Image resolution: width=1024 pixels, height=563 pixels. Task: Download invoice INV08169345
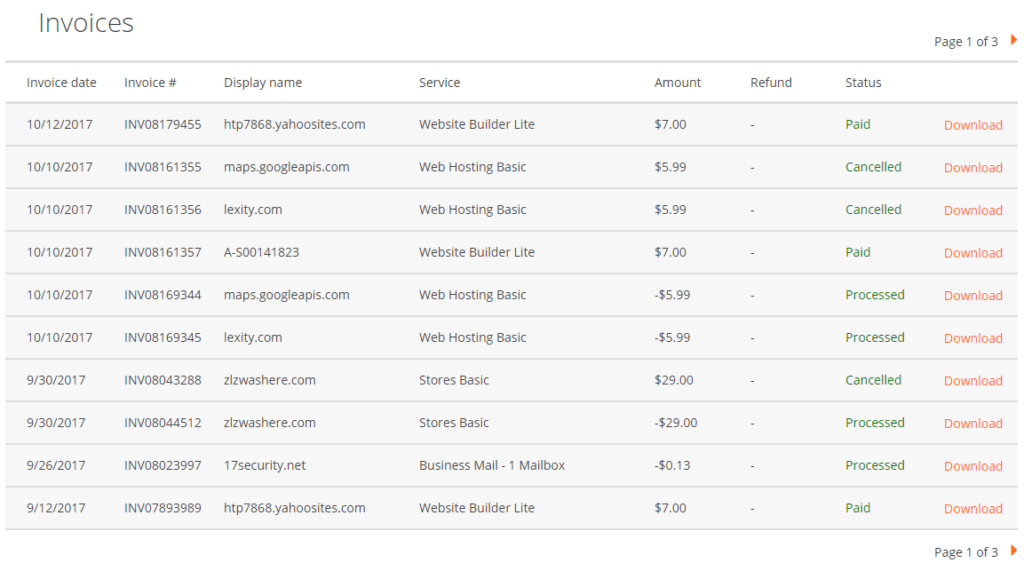tap(972, 338)
